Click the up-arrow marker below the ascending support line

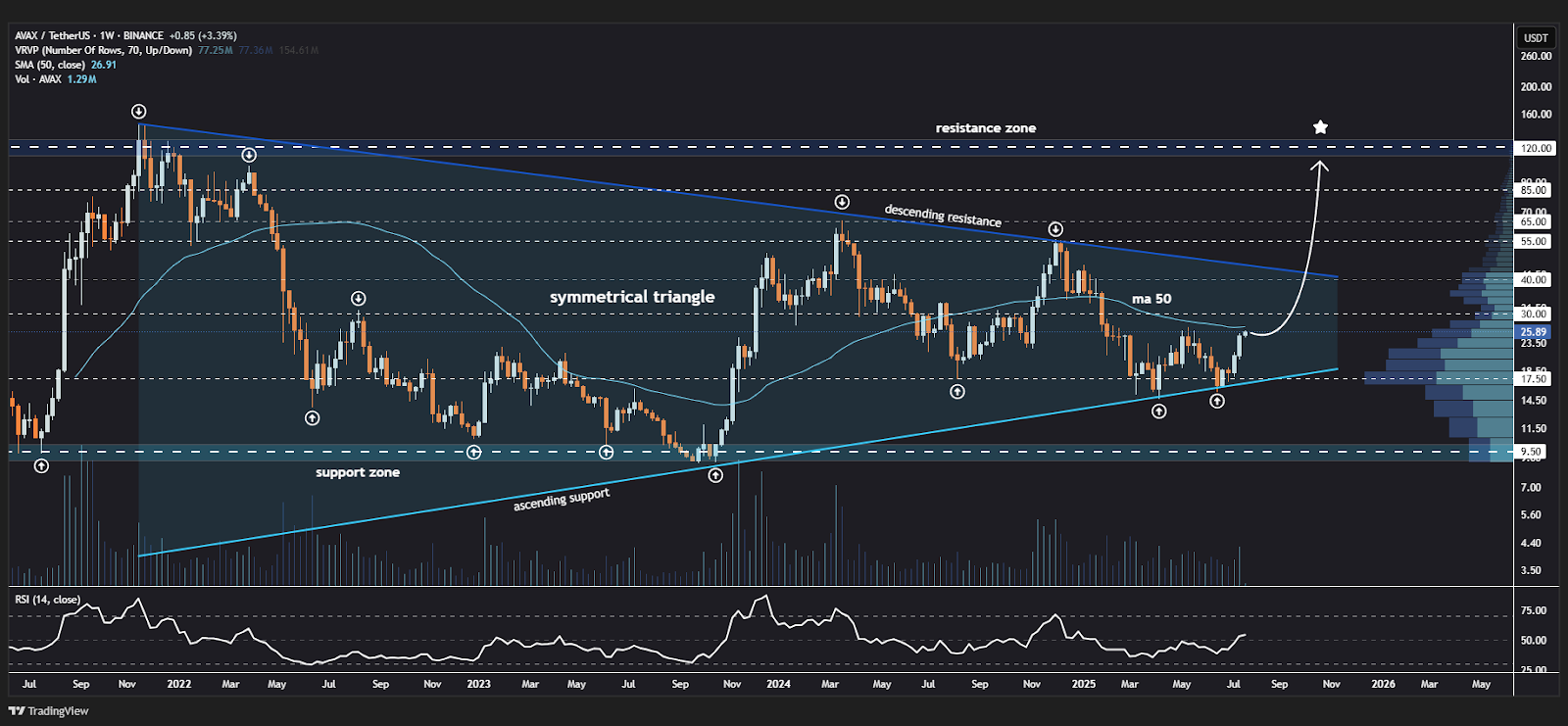tap(715, 475)
